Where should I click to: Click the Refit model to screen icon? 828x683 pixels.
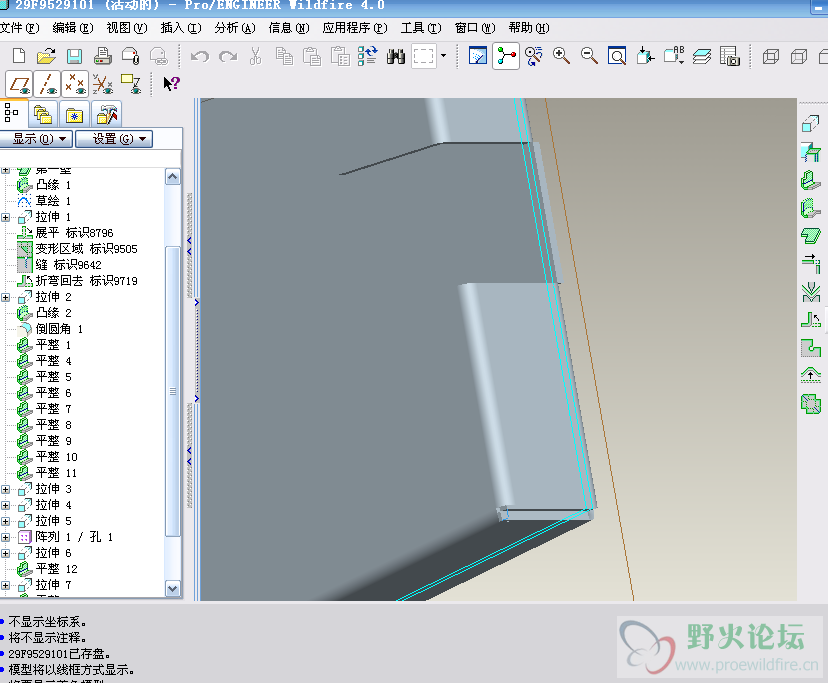(x=617, y=56)
